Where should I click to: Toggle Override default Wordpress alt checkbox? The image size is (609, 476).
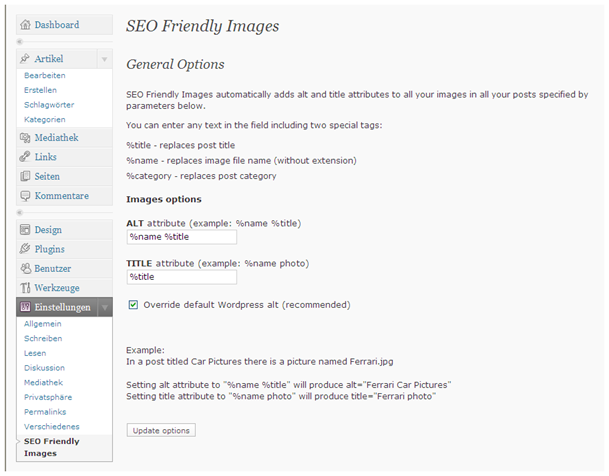[133, 305]
